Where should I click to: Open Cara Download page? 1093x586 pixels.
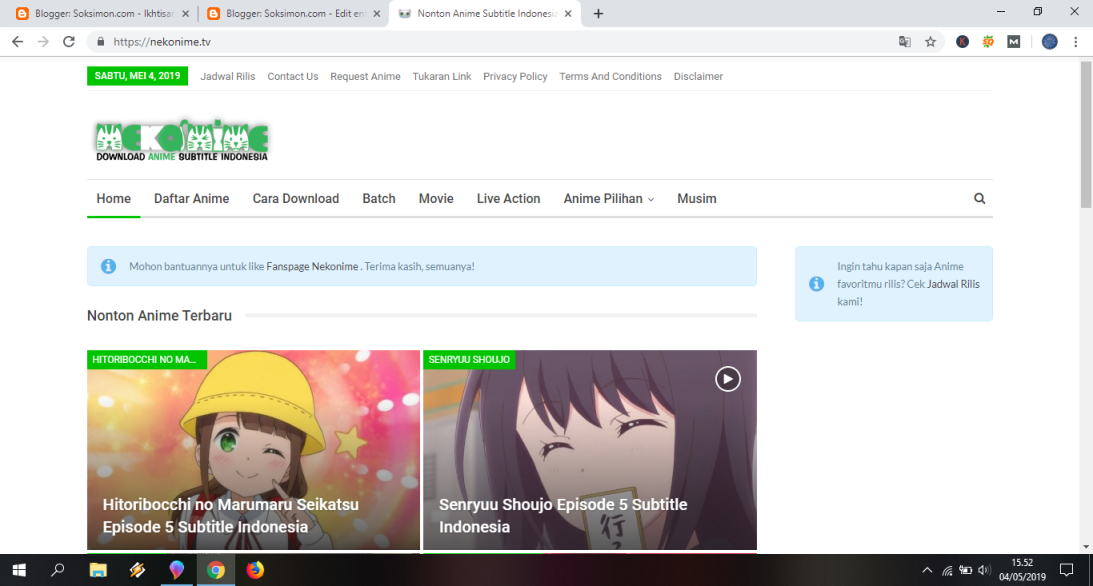(296, 199)
